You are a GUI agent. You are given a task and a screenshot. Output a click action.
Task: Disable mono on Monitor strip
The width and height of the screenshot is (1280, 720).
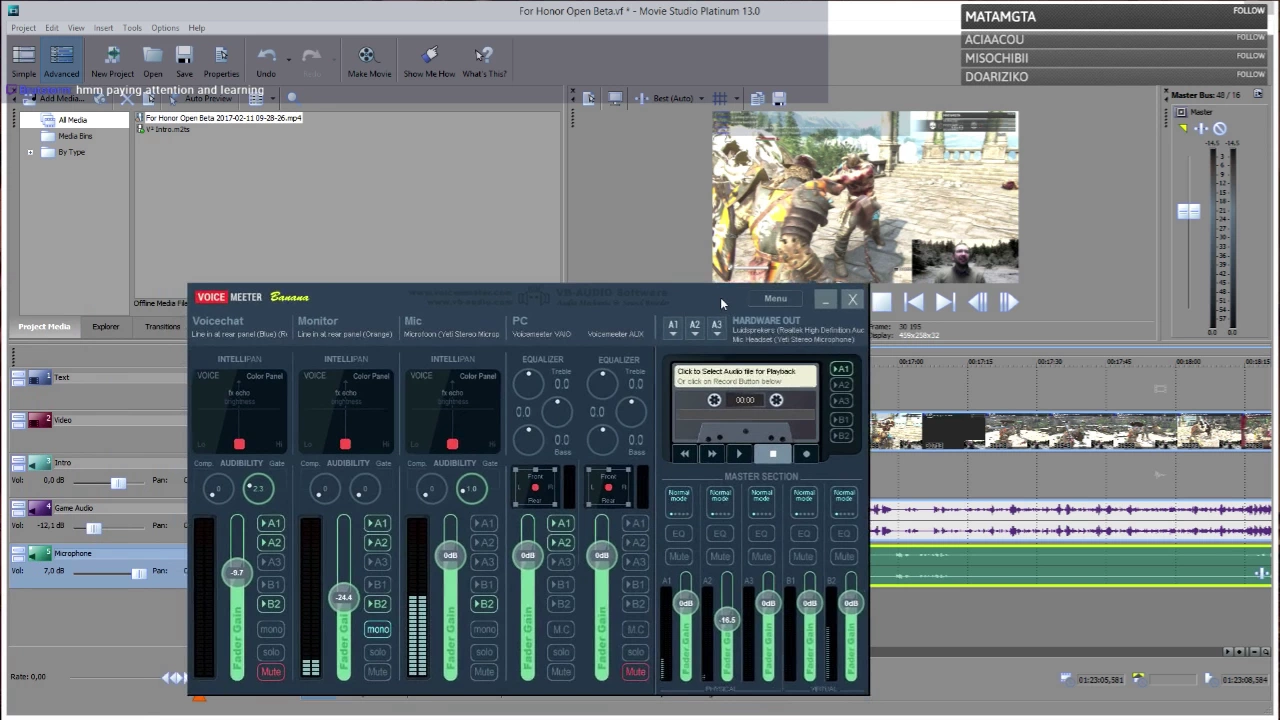377,629
